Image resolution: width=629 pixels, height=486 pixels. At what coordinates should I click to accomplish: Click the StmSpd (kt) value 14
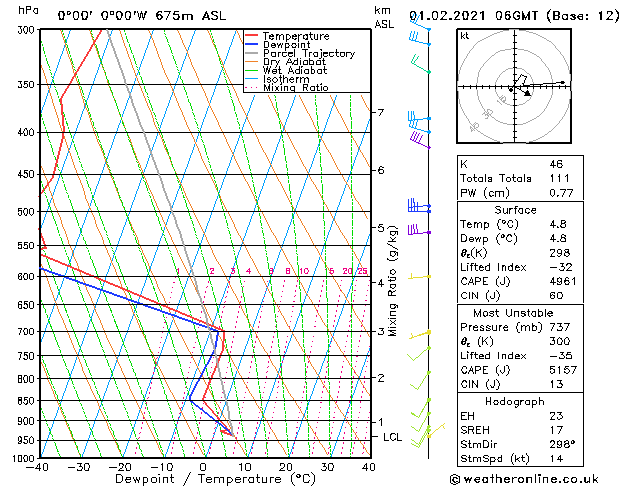click(556, 458)
